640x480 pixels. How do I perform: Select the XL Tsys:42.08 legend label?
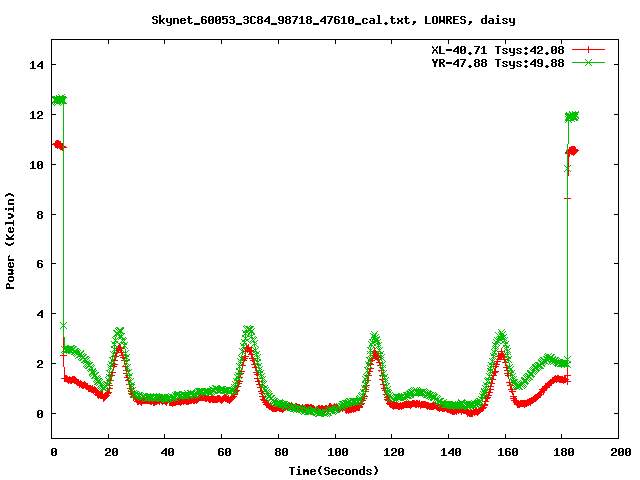[x=504, y=48]
